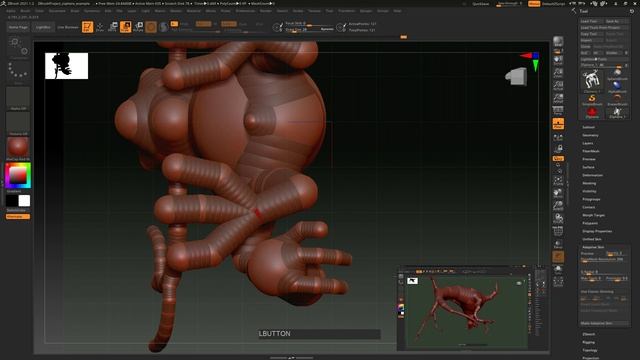Open the MatCap Red Wax material selector

pyautogui.click(x=18, y=148)
